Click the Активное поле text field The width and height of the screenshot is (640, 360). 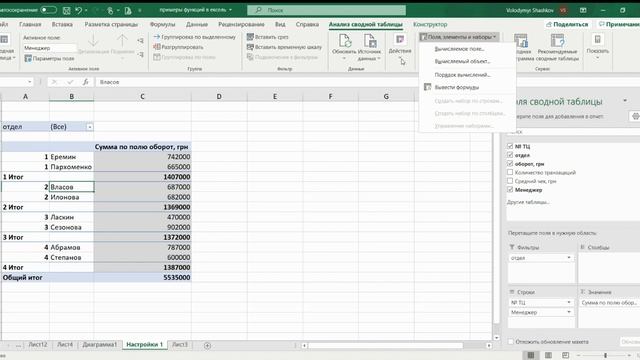pyautogui.click(x=49, y=48)
